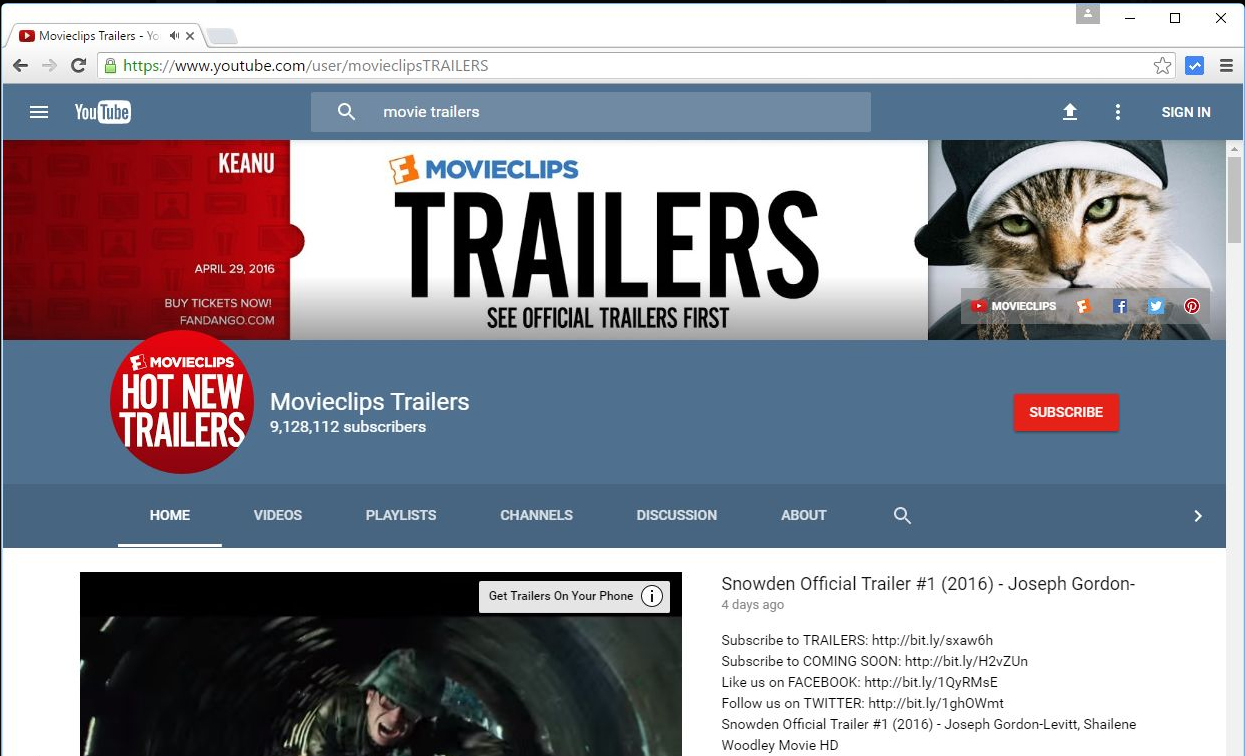Image resolution: width=1245 pixels, height=756 pixels.
Task: Reload the page with the refresh icon
Action: pyautogui.click(x=78, y=66)
